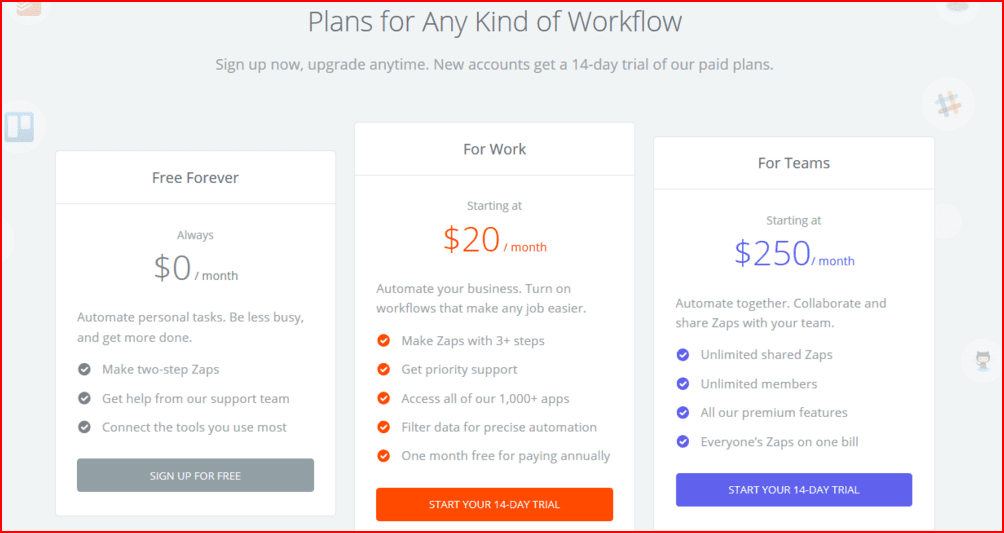Image resolution: width=1004 pixels, height=533 pixels.
Task: Click the Trello logo icon
Action: coord(19,127)
